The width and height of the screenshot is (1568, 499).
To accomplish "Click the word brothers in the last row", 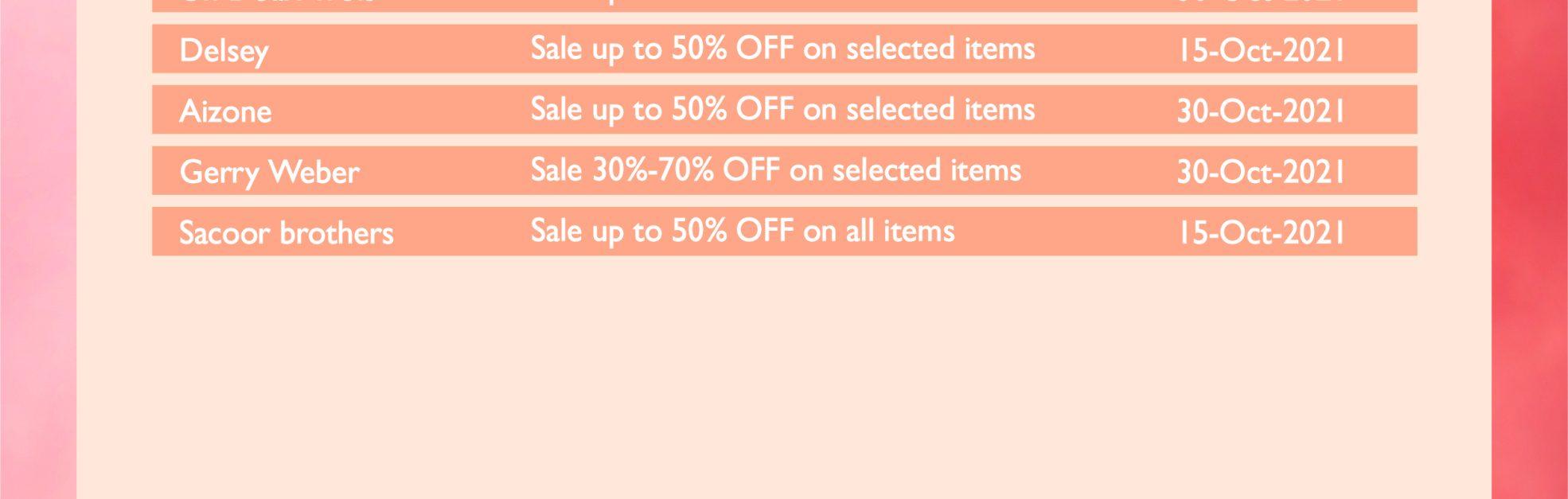I will (337, 232).
